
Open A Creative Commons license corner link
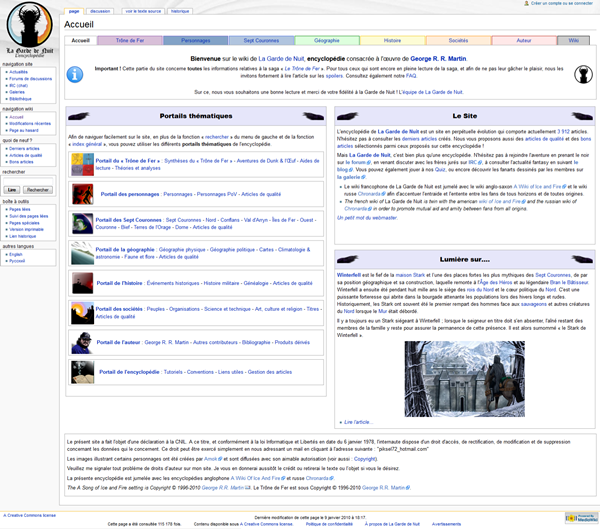[x=29, y=515]
